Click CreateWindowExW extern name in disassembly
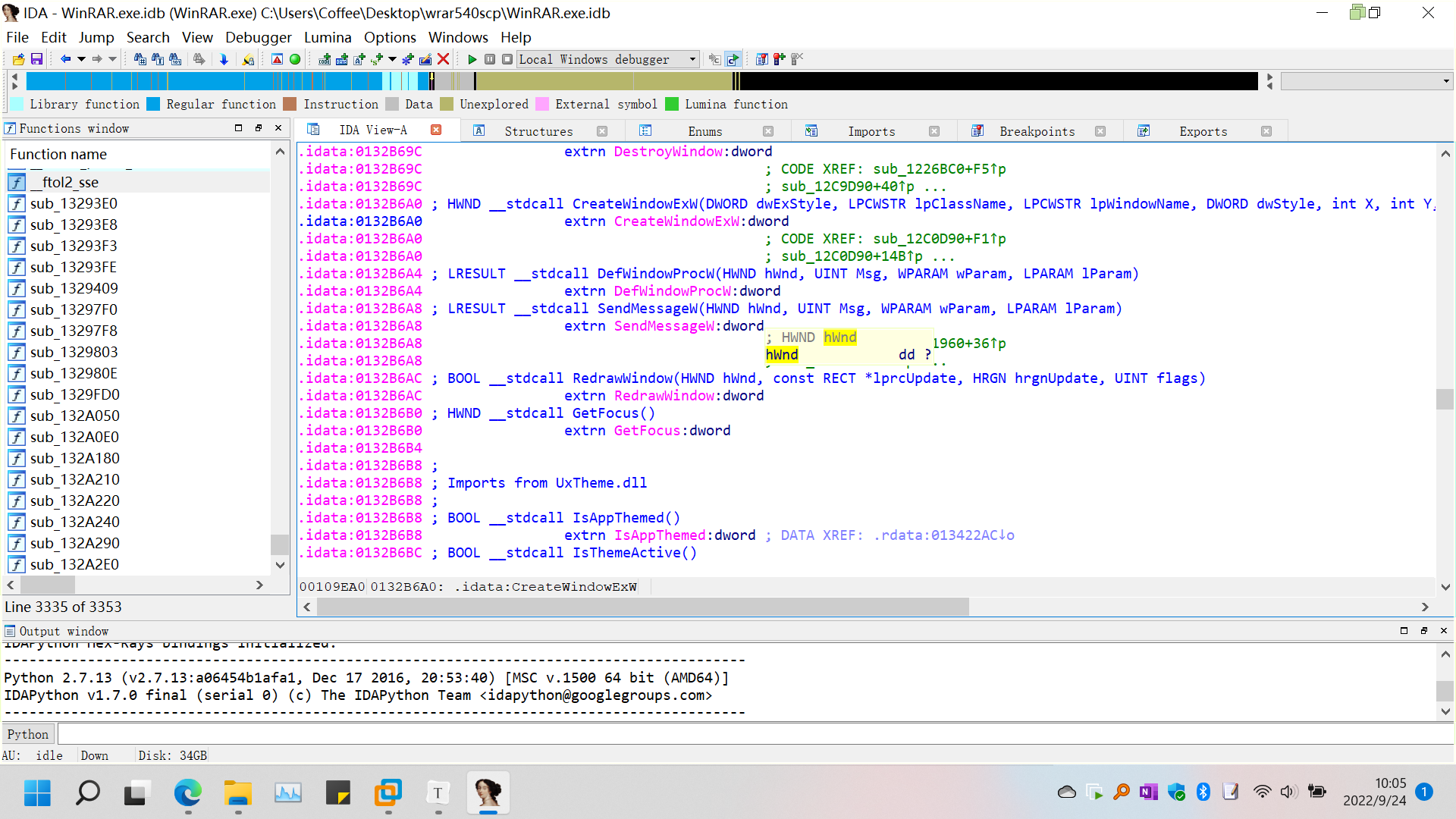 point(676,221)
